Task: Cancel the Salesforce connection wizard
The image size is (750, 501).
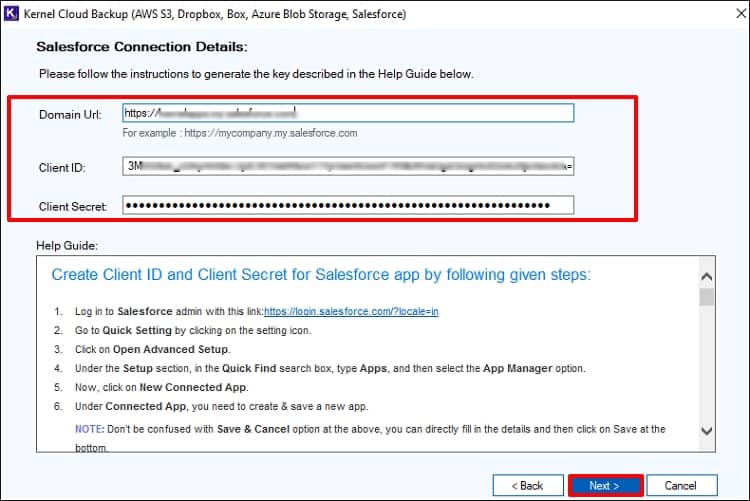Action: click(x=682, y=486)
